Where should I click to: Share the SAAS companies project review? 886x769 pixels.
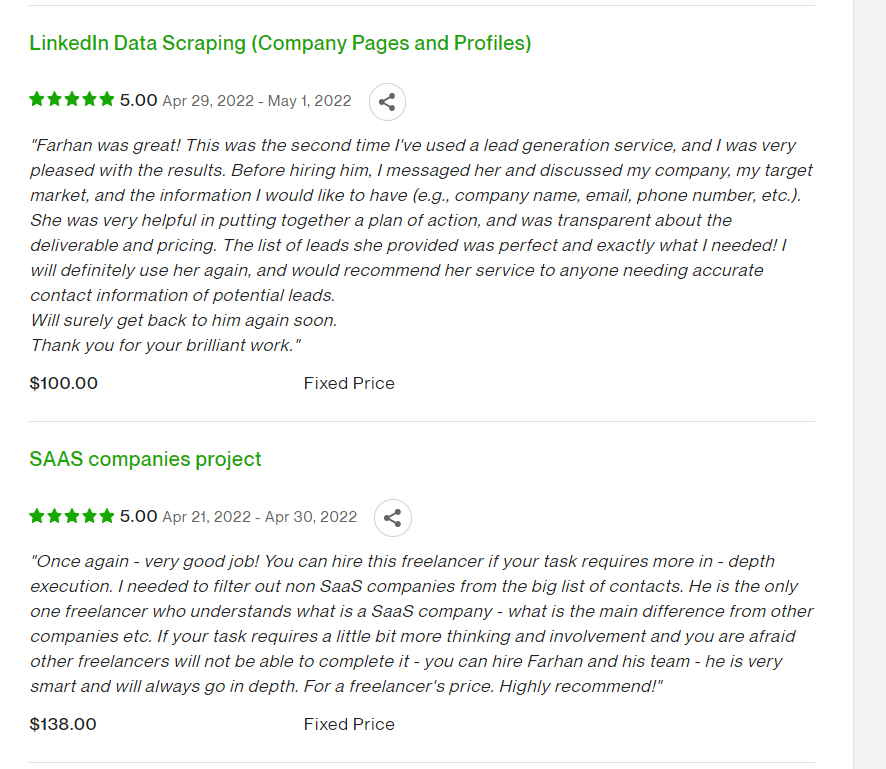click(393, 518)
